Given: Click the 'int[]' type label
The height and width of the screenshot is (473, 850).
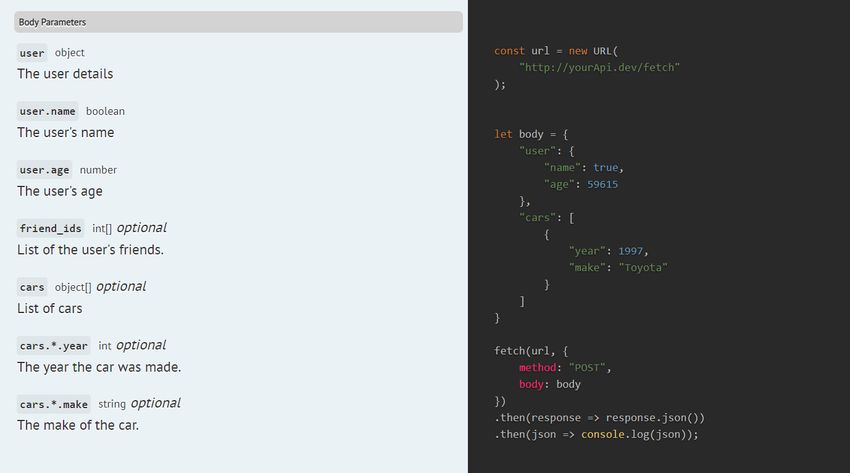Looking at the screenshot, I should [x=102, y=228].
